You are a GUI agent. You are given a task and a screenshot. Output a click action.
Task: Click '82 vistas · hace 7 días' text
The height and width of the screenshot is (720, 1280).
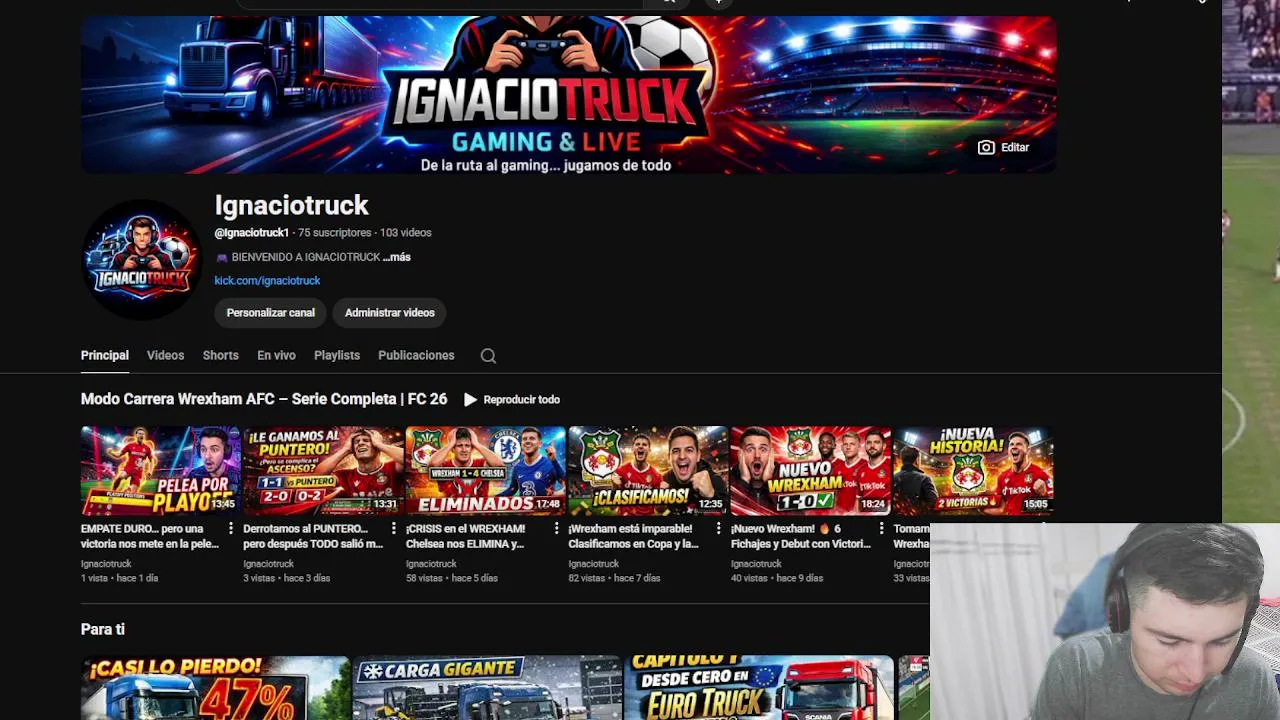click(614, 578)
